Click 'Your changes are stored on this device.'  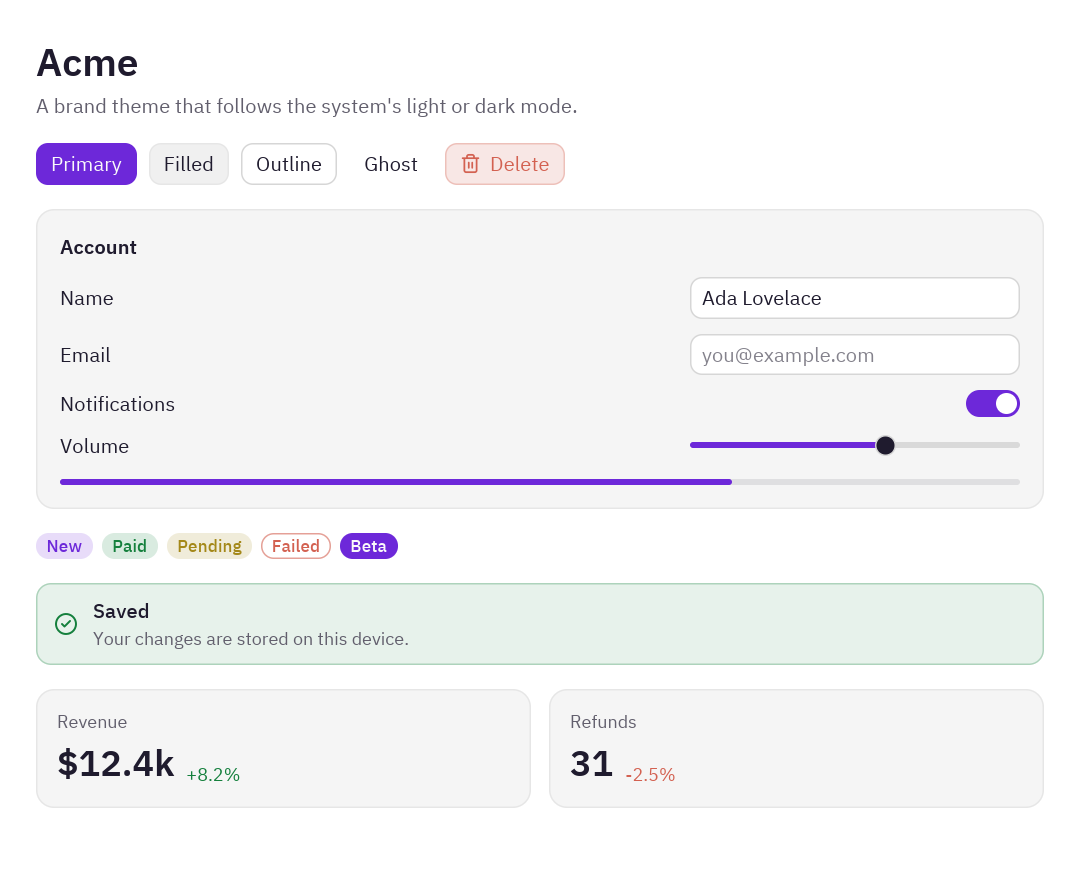point(251,639)
